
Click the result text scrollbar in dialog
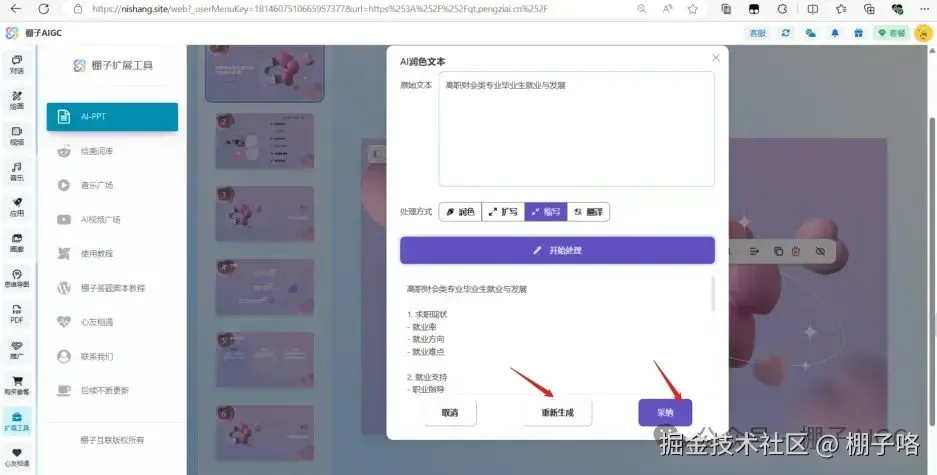point(712,294)
